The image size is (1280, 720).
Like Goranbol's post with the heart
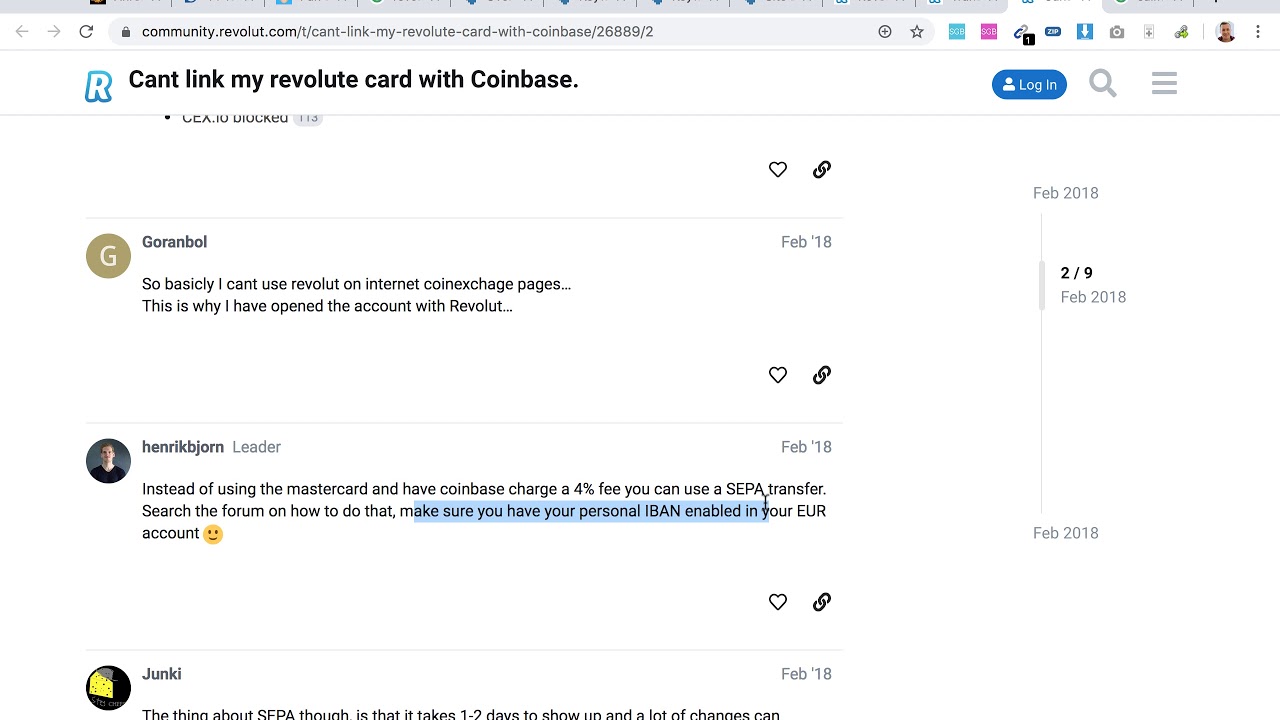778,375
